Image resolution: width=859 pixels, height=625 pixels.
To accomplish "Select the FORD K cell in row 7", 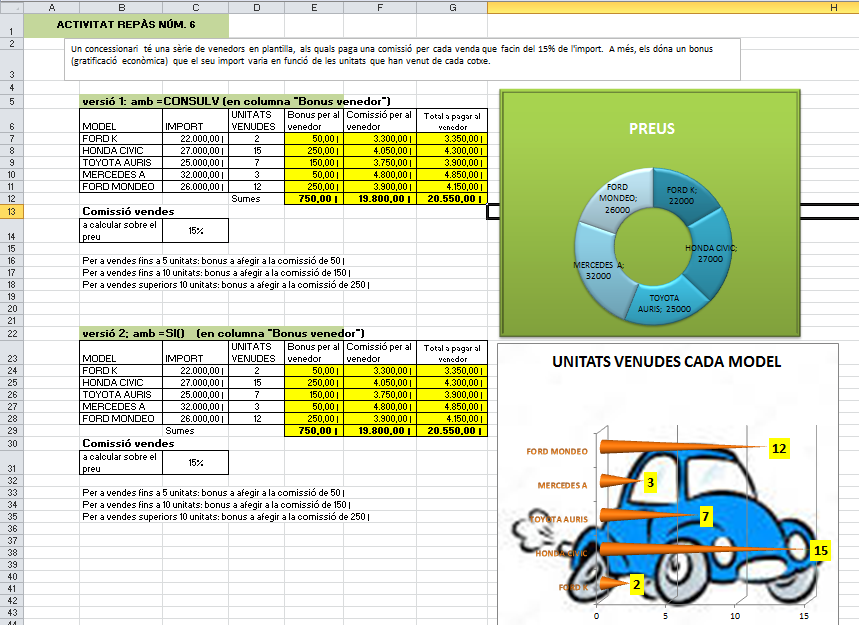I will point(120,138).
